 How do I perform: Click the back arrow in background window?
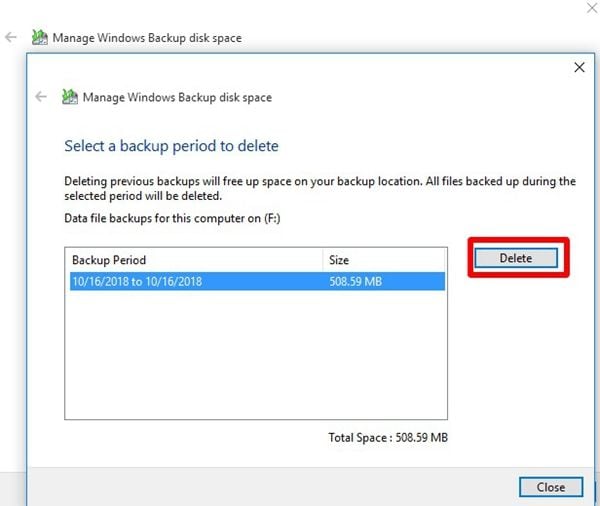[x=11, y=37]
